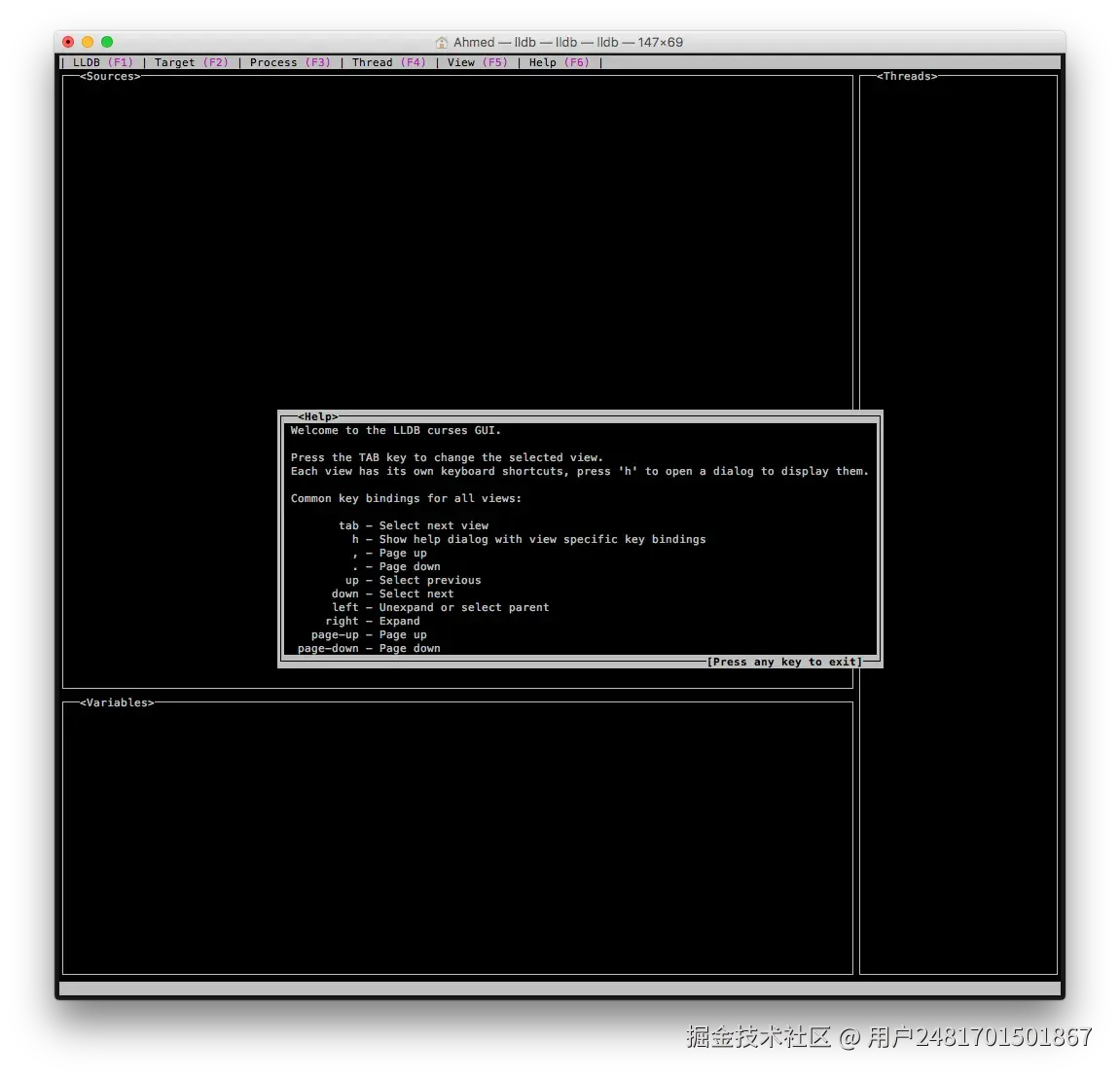Click the 'h – Show help dialog' line
The height and width of the screenshot is (1078, 1120).
tap(528, 539)
